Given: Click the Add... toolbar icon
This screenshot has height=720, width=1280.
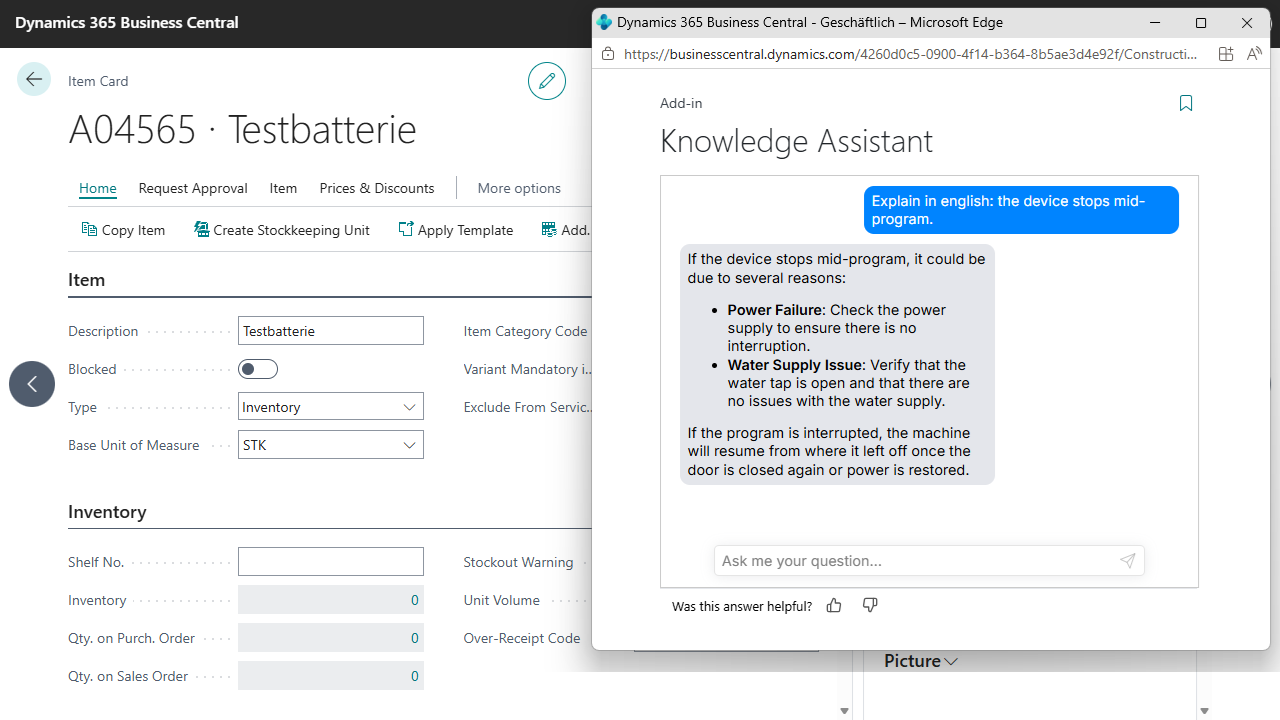Looking at the screenshot, I should pos(549,229).
